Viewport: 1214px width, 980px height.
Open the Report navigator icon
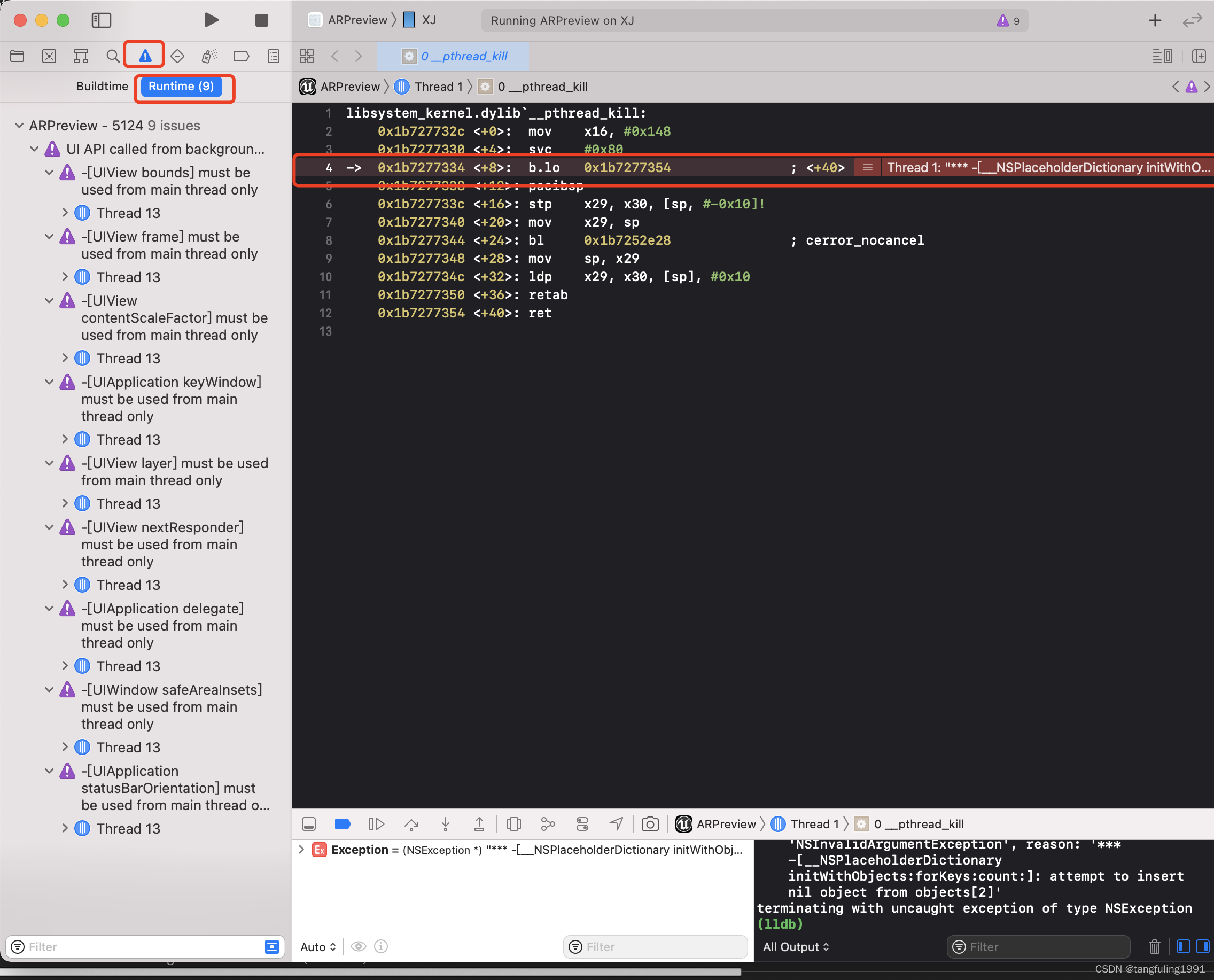274,56
